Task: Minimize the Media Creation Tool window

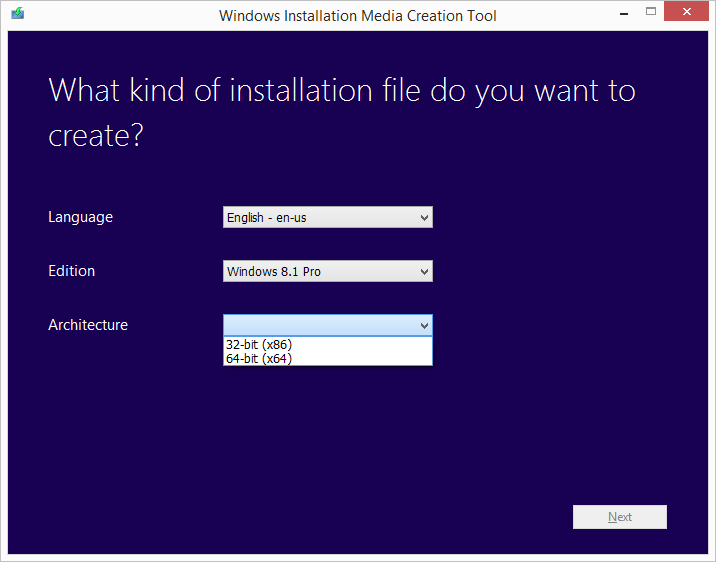Action: 624,13
